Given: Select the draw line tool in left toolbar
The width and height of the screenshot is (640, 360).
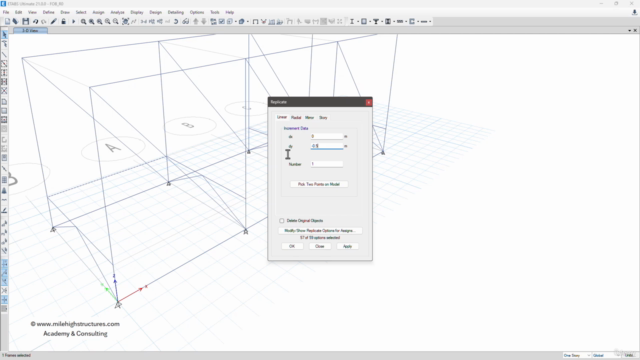Looking at the screenshot, I should coord(4,55).
